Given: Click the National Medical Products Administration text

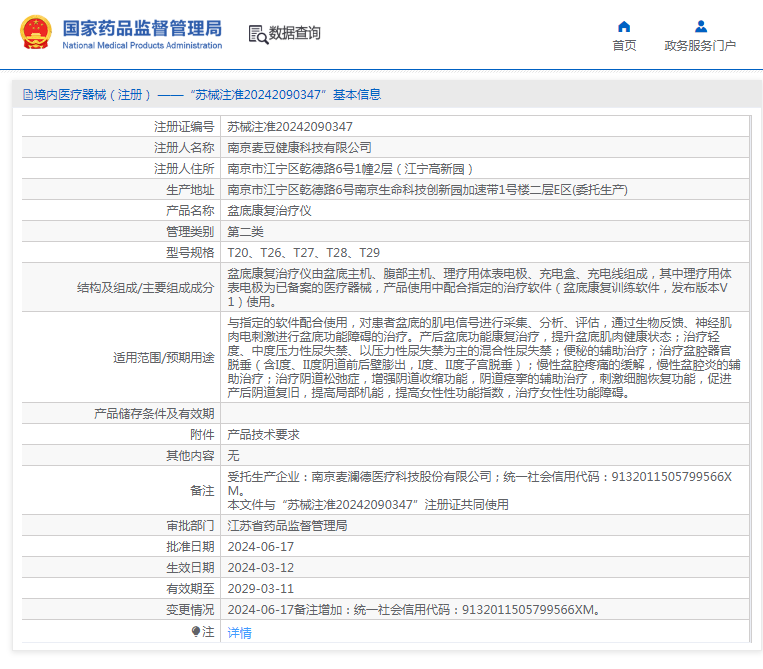Looking at the screenshot, I should click(x=142, y=45).
